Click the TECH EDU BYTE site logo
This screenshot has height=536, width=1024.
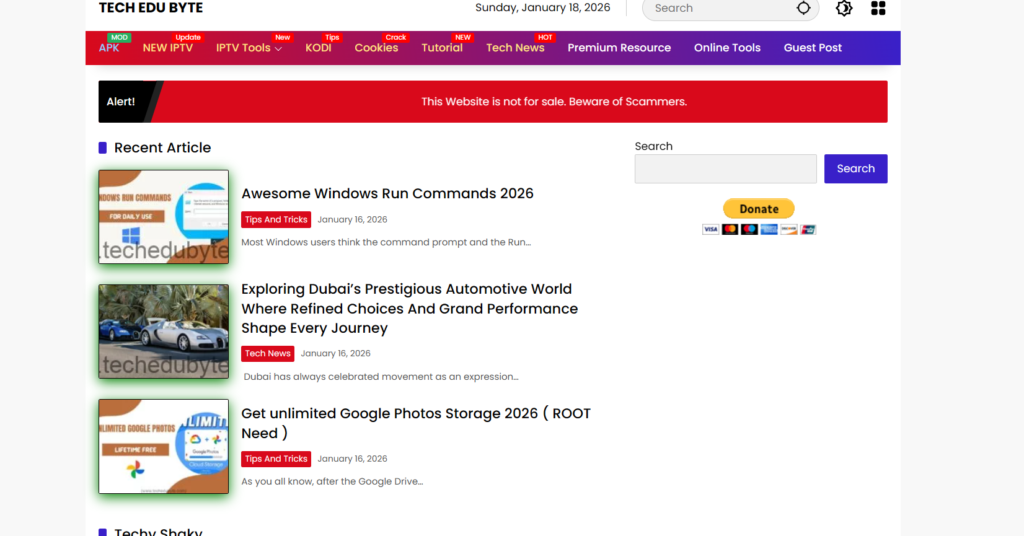(x=151, y=8)
